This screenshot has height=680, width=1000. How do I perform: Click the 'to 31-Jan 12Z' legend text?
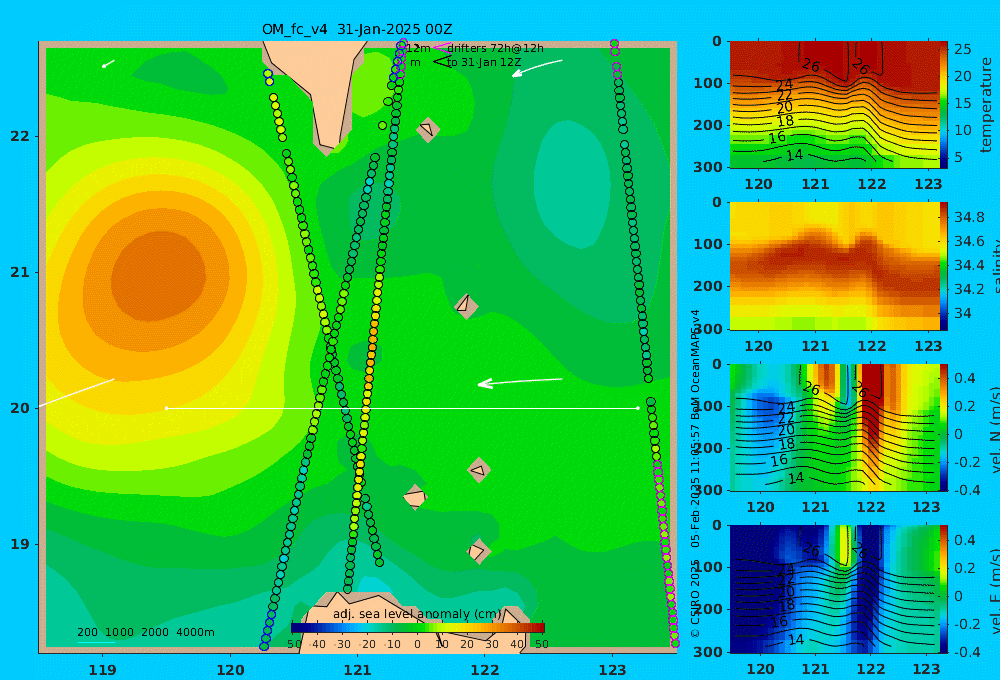pyautogui.click(x=484, y=63)
